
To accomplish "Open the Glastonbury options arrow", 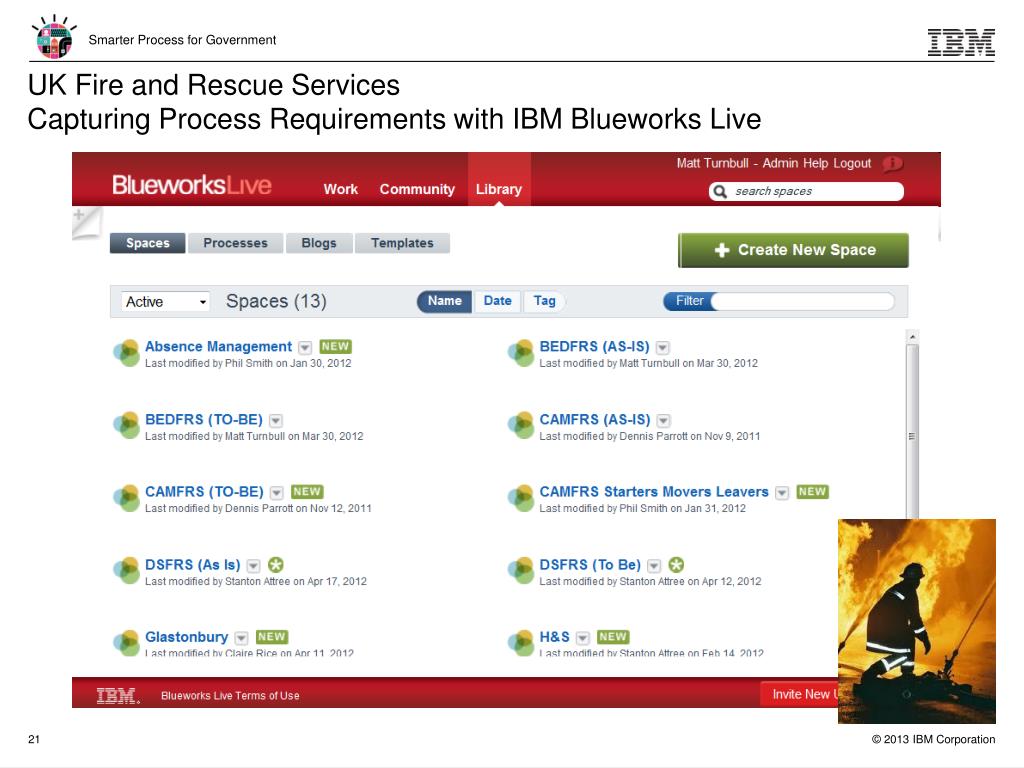I will click(242, 638).
